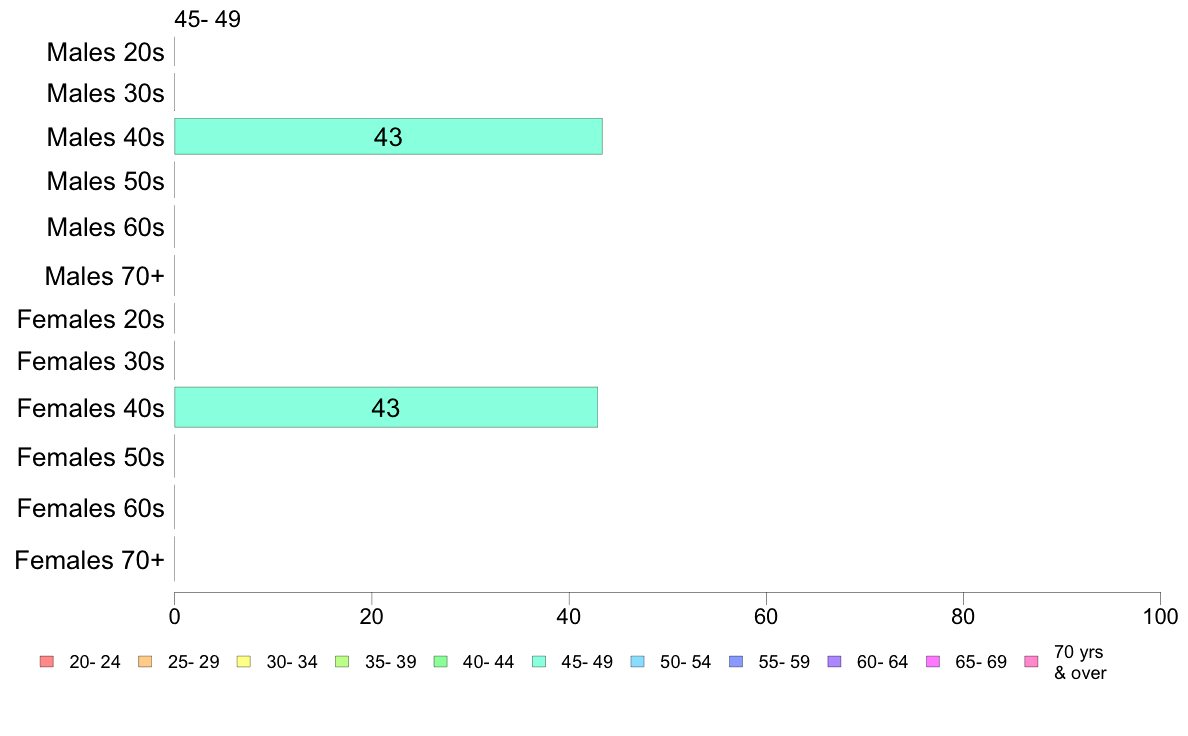Select the 50- 54 sky blue swatch

[638, 662]
